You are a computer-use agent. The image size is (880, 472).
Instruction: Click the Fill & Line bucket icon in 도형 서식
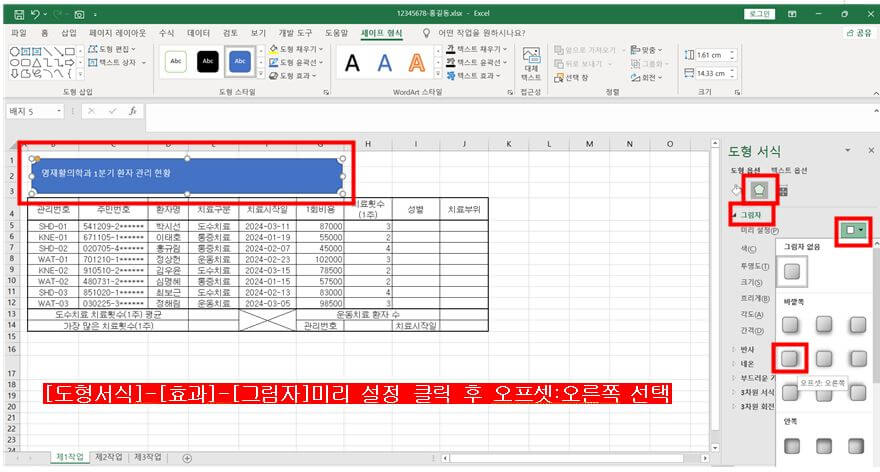pyautogui.click(x=737, y=190)
